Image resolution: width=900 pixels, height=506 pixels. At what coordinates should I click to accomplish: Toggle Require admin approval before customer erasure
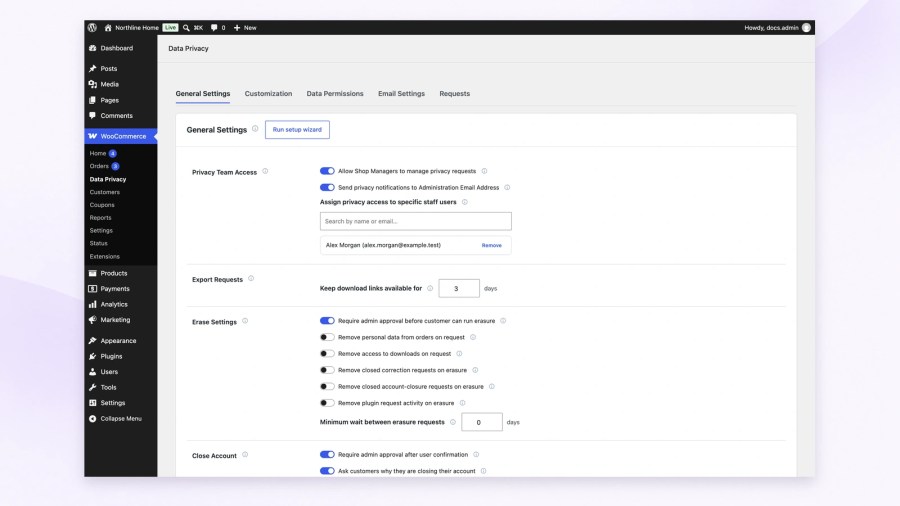tap(327, 321)
